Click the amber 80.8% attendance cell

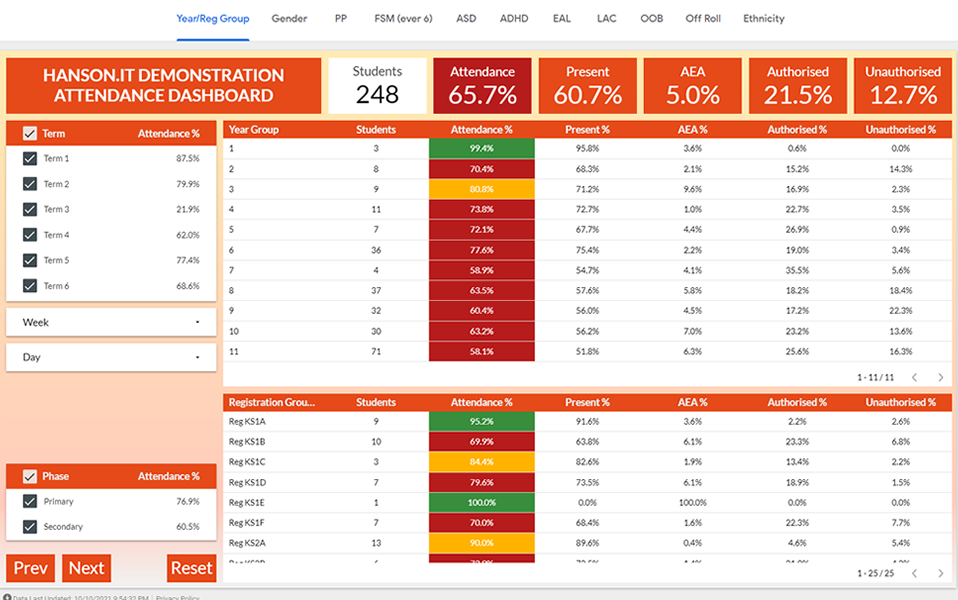click(481, 189)
